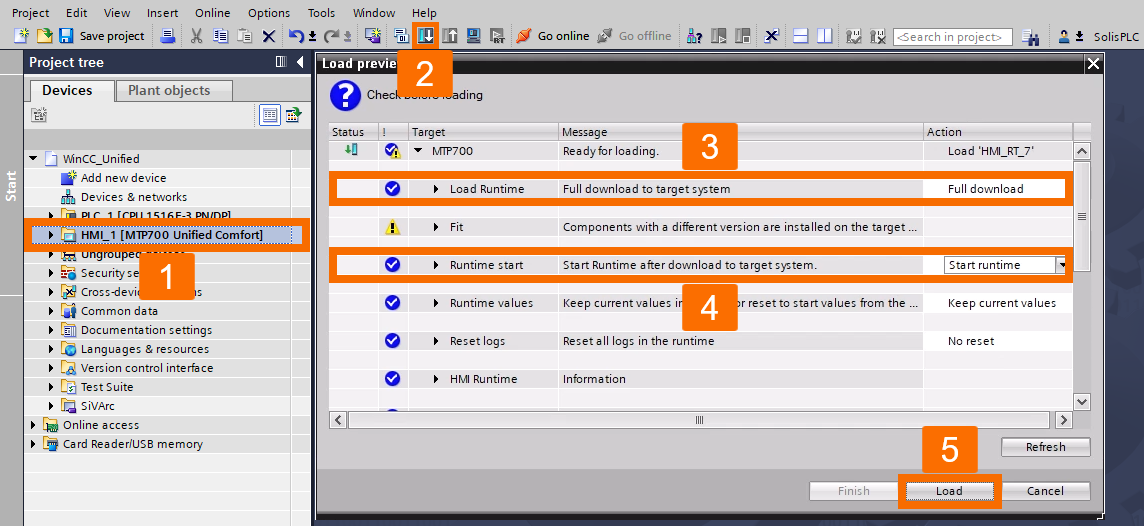Print using the printer toolbar icon

coord(168,36)
